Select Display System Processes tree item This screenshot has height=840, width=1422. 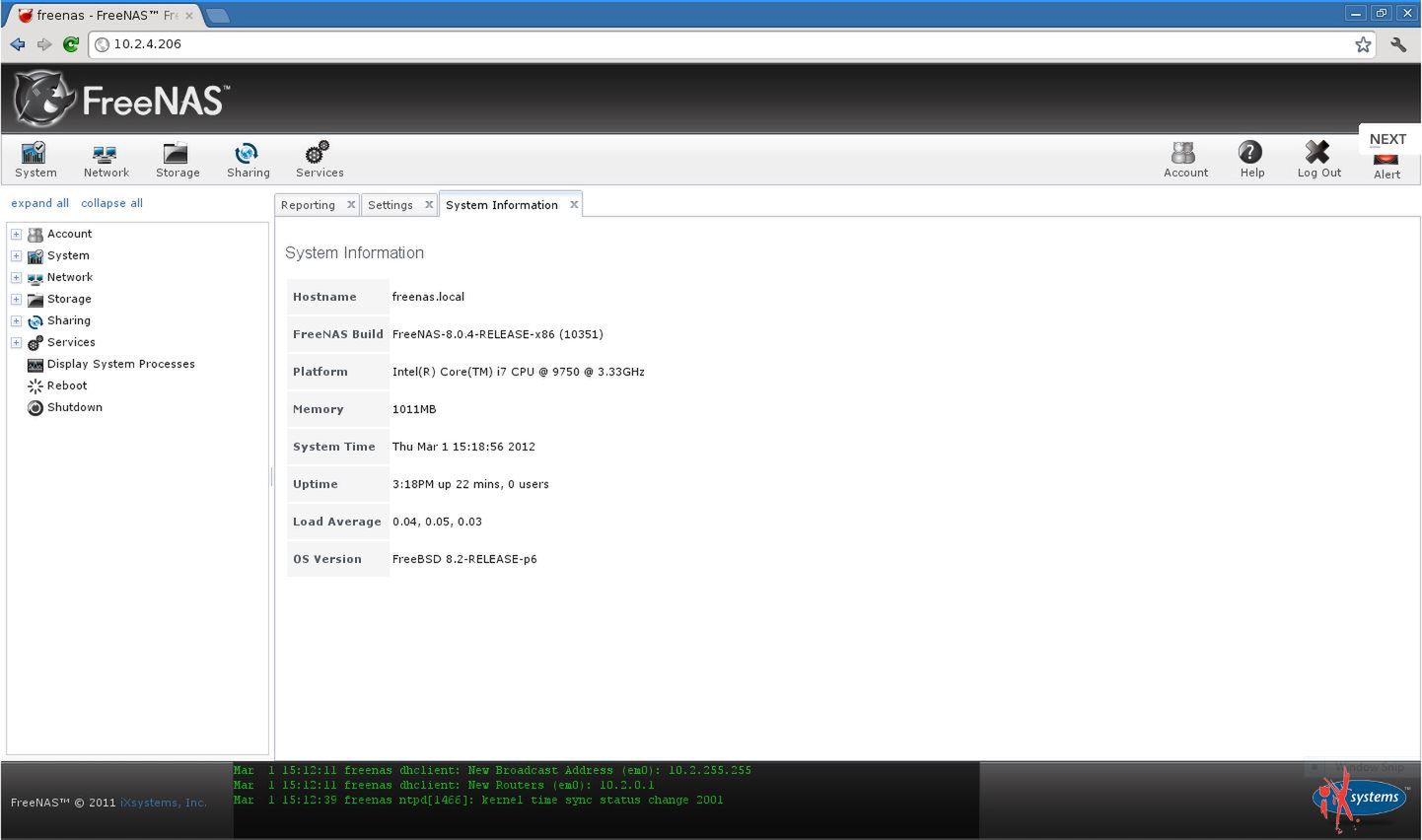[121, 365]
